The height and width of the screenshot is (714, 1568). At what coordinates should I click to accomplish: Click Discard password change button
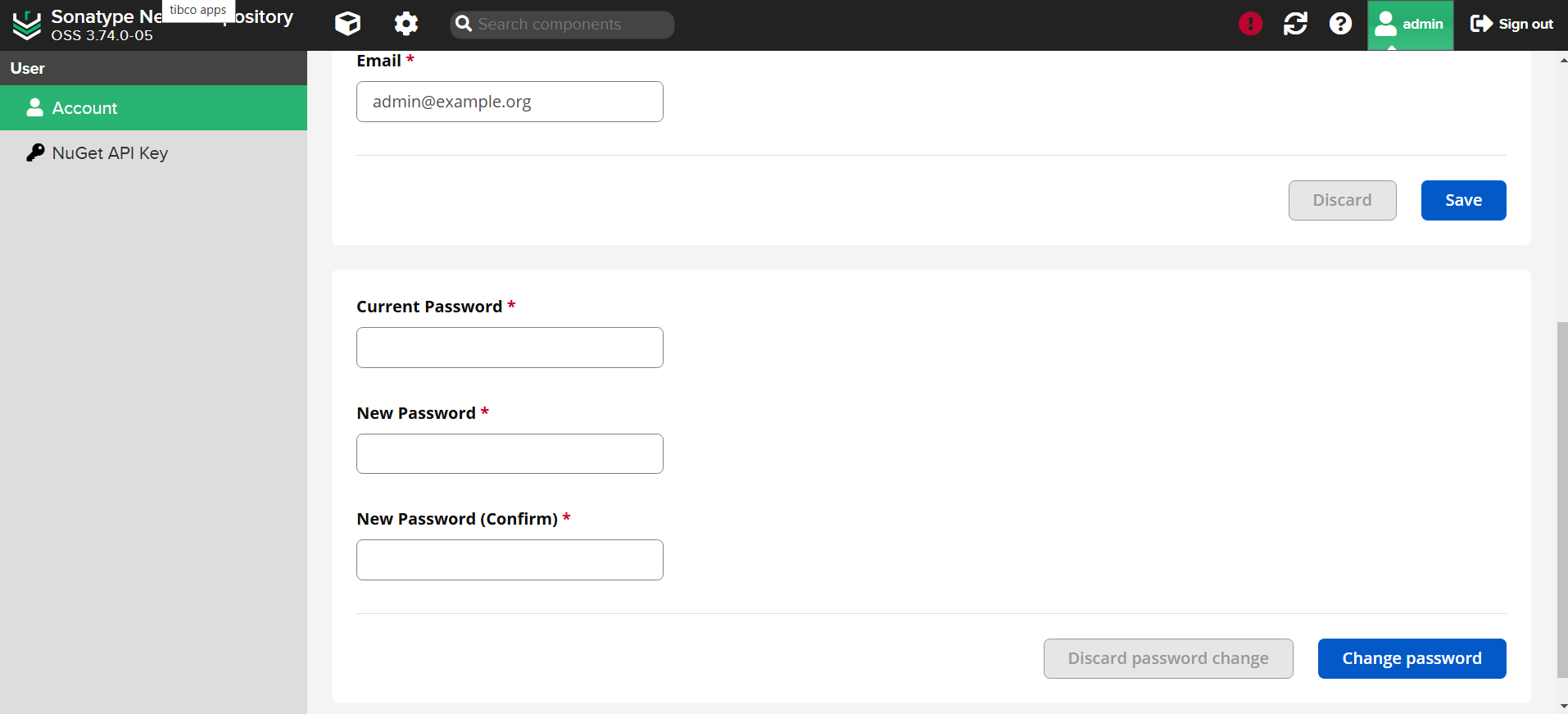pos(1167,658)
